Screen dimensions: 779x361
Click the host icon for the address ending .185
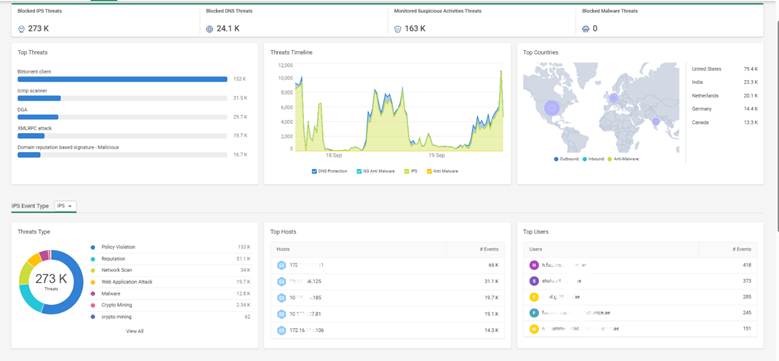(x=282, y=297)
